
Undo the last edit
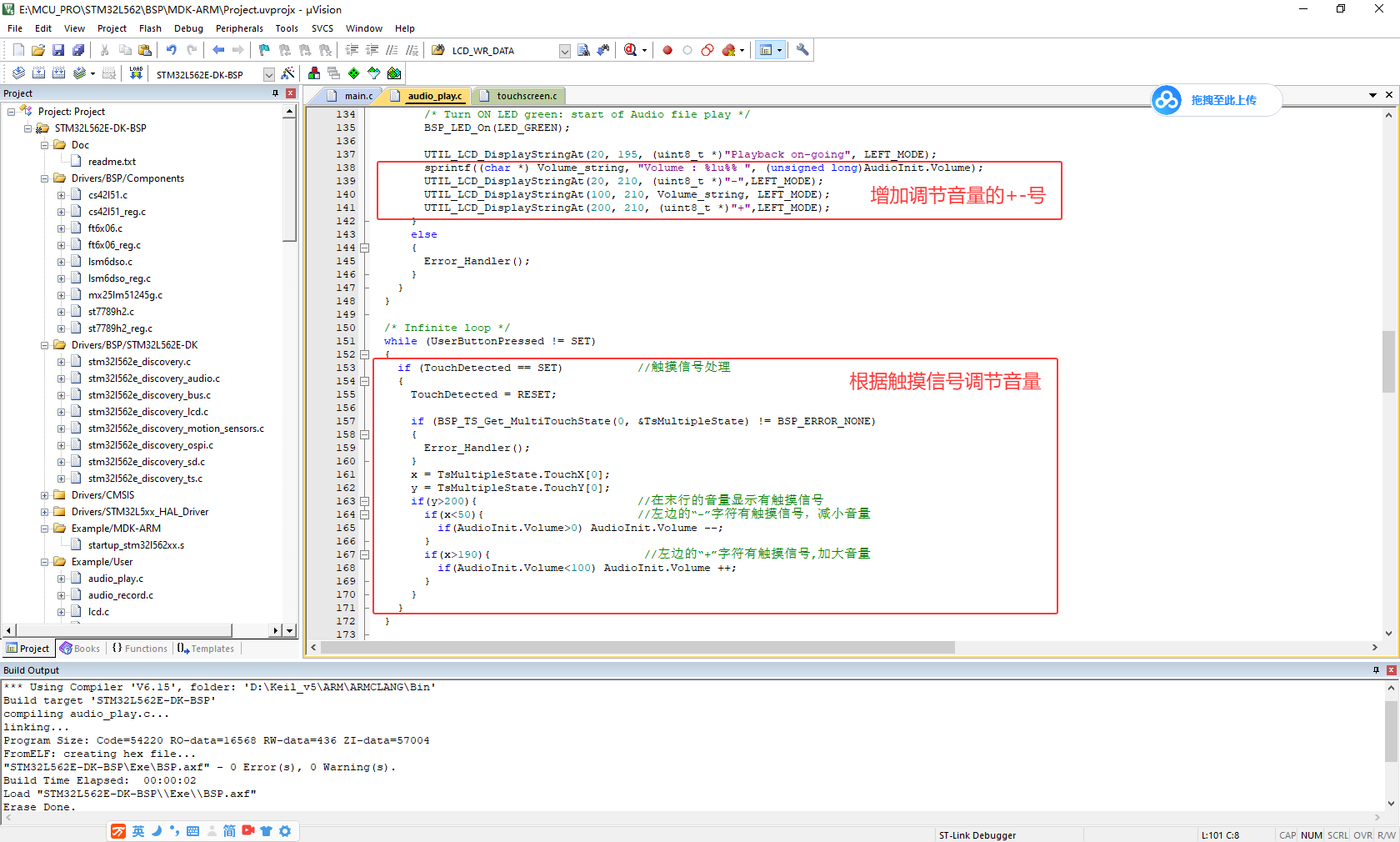pyautogui.click(x=171, y=50)
